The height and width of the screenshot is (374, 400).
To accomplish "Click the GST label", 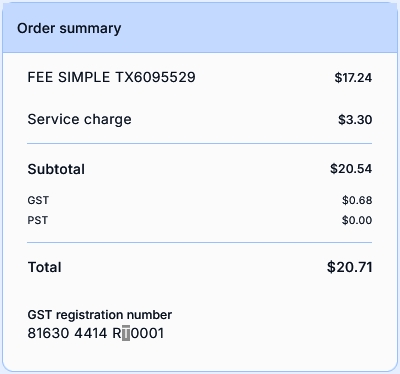I will pyautogui.click(x=38, y=200).
